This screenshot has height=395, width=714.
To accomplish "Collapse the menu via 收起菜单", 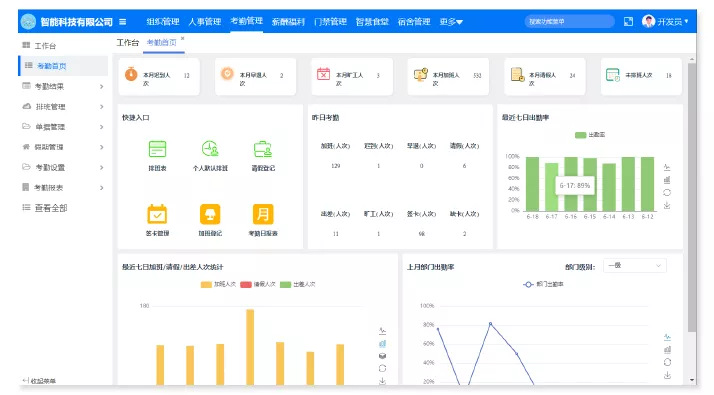I will tap(40, 381).
